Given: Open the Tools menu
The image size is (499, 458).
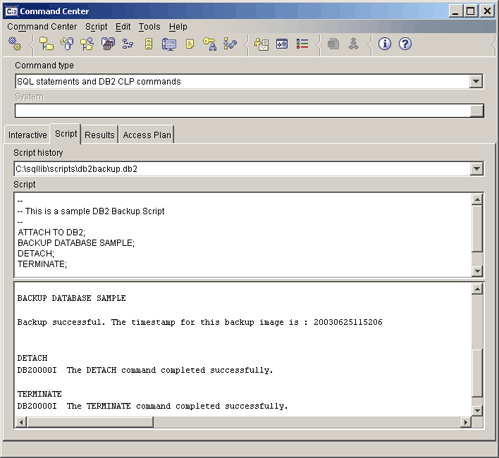Looking at the screenshot, I should coord(149,27).
